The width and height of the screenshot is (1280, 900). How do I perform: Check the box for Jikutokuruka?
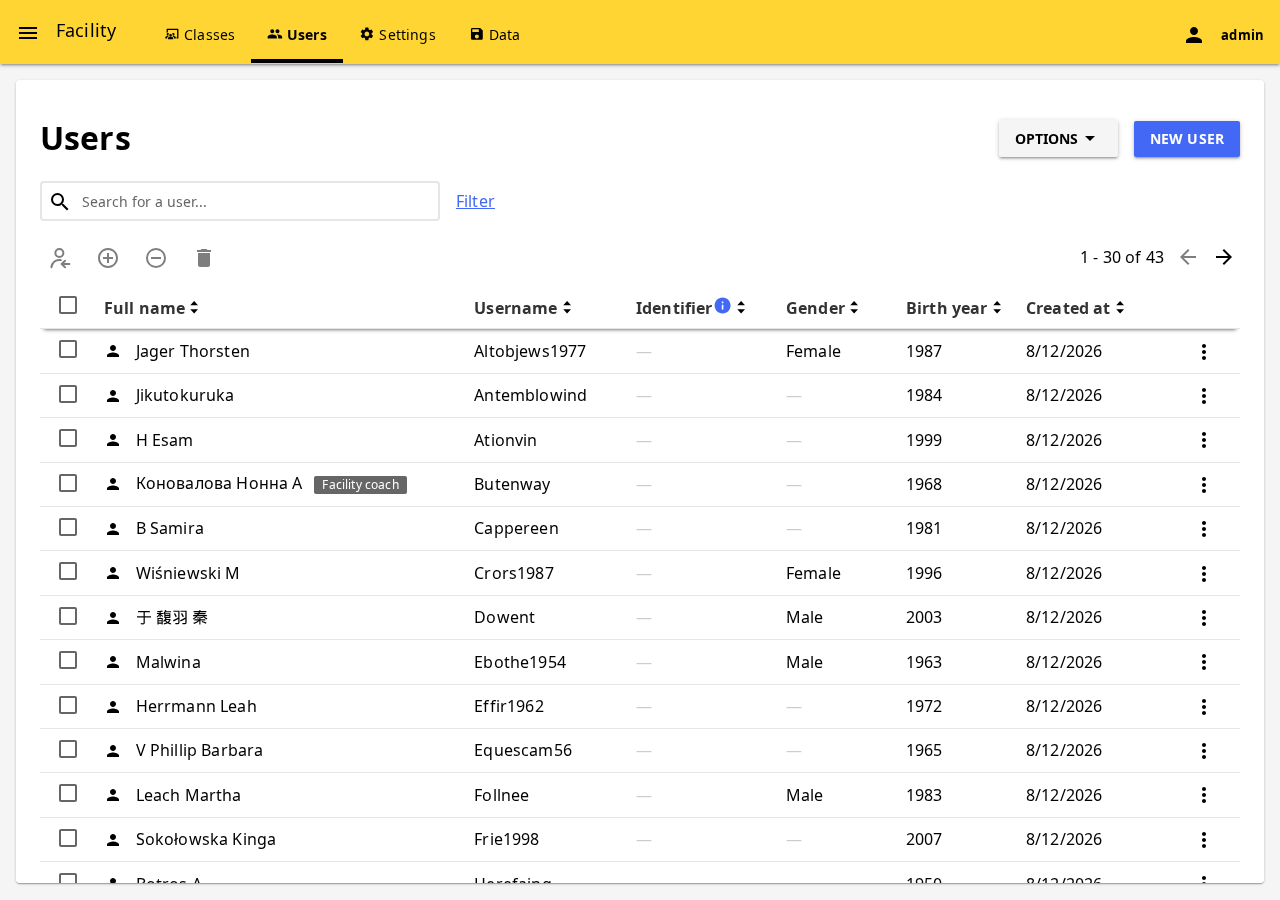pos(68,394)
